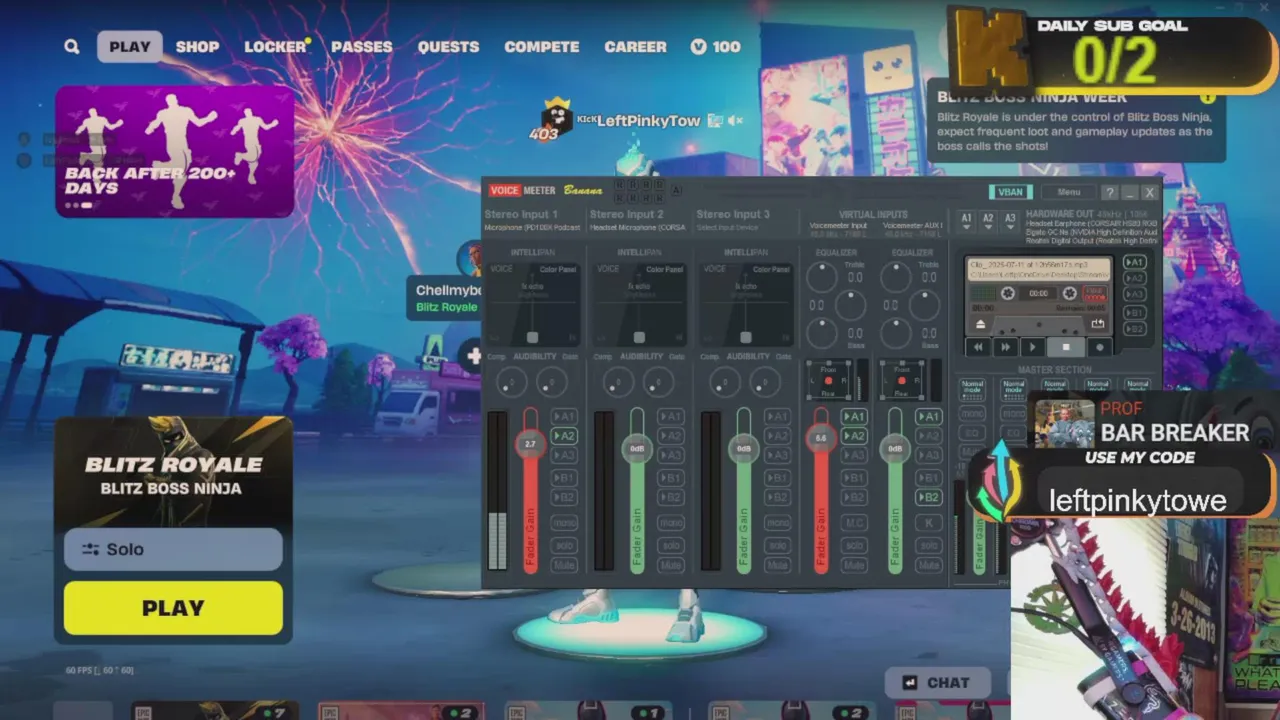Viewport: 1280px width, 720px height.
Task: Mute the Stereo Input 1 strip
Action: pos(565,565)
